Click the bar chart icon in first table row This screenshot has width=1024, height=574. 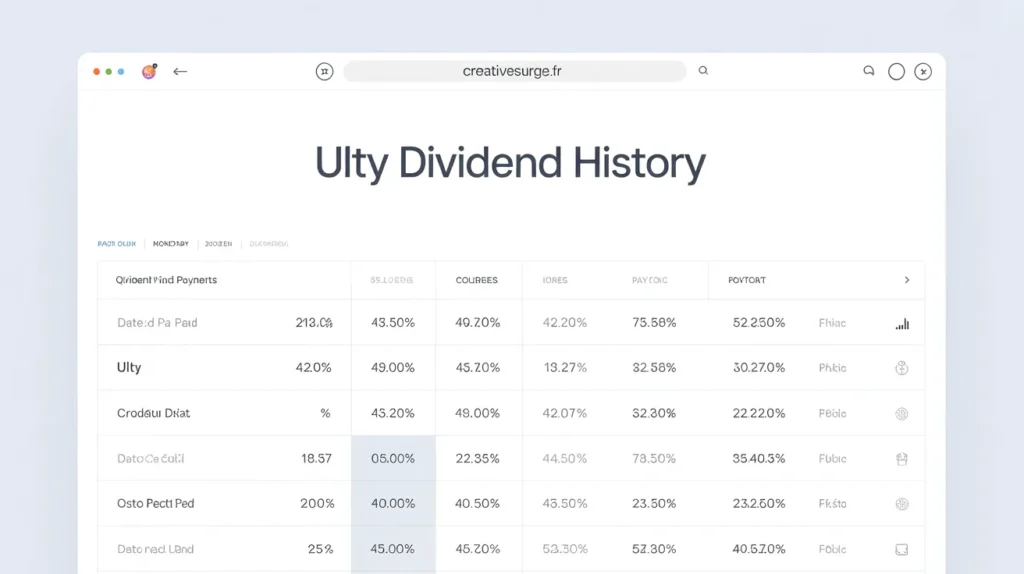click(902, 323)
